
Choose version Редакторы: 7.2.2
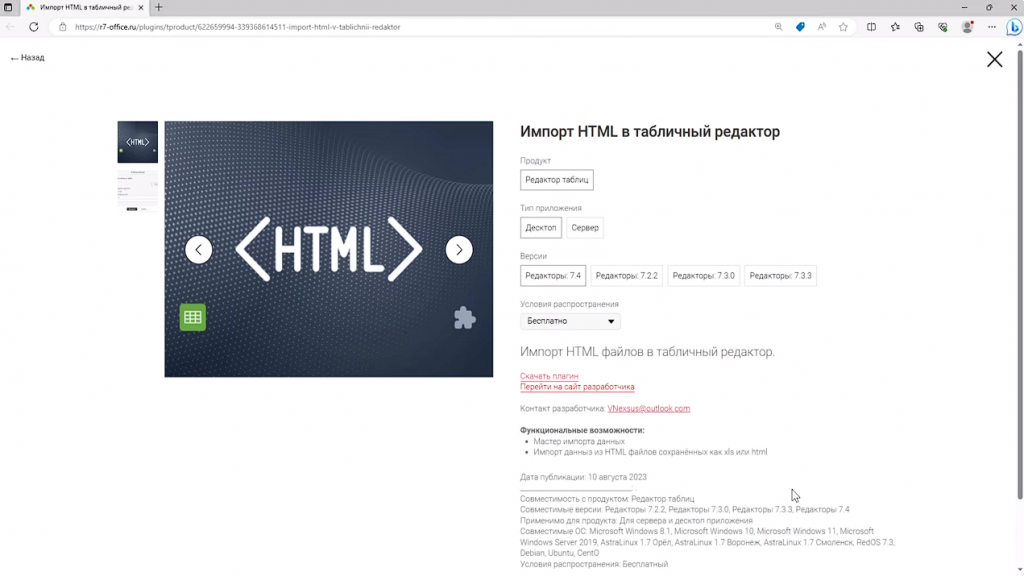click(x=626, y=276)
